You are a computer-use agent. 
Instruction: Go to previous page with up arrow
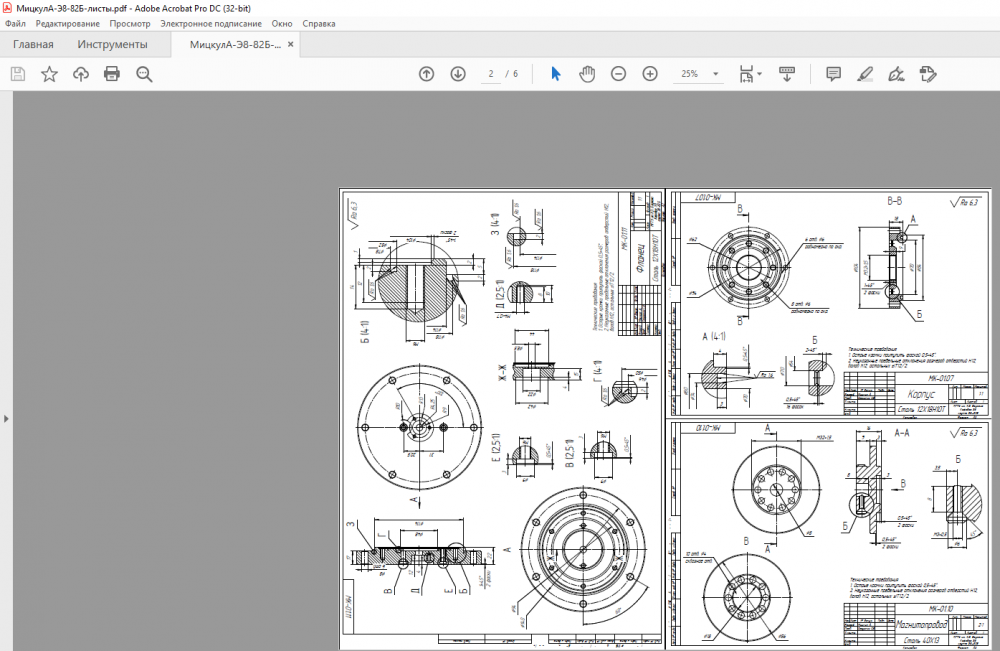[427, 74]
